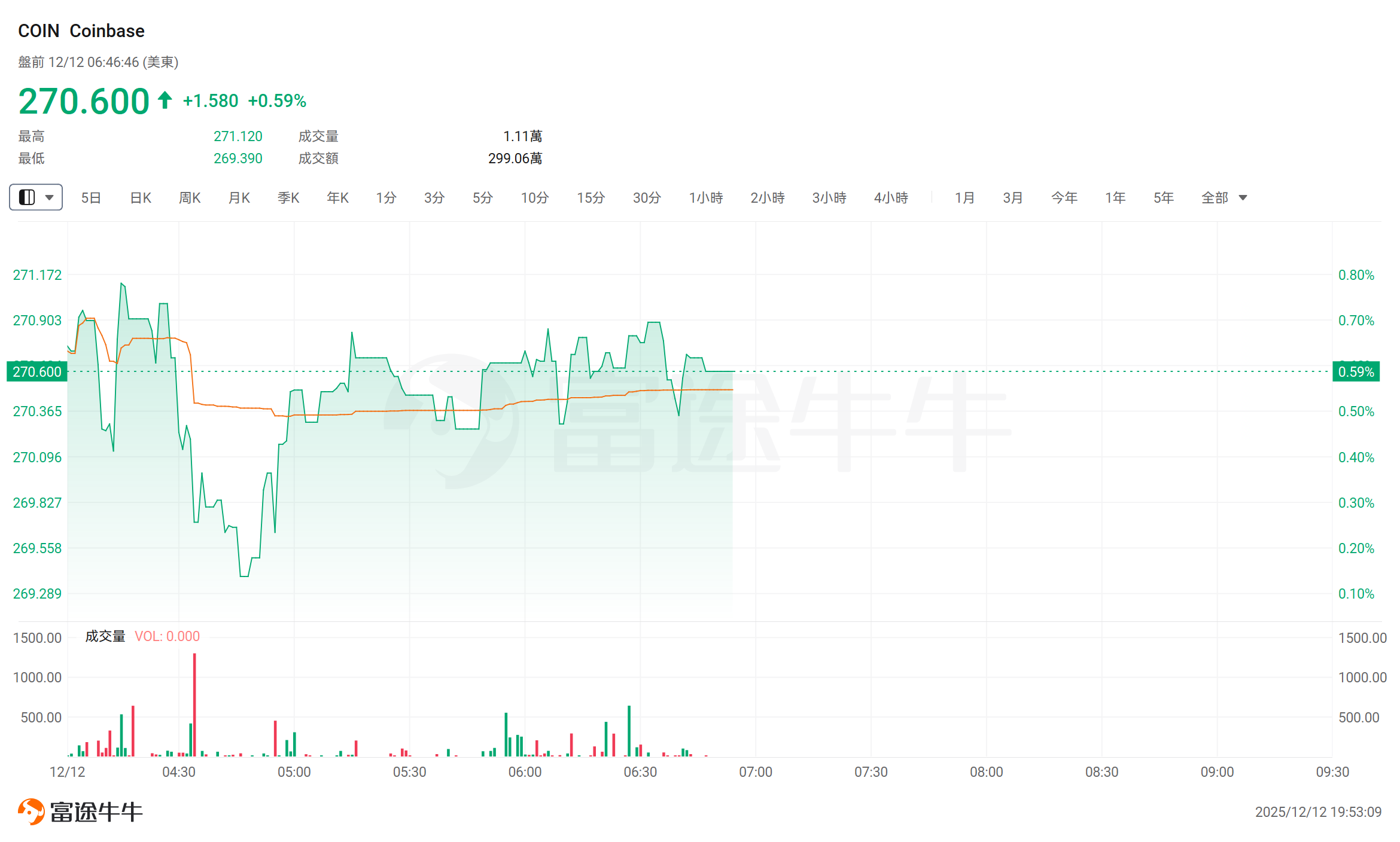1400x842 pixels.
Task: Select the 日K candlestick tab
Action: [141, 198]
